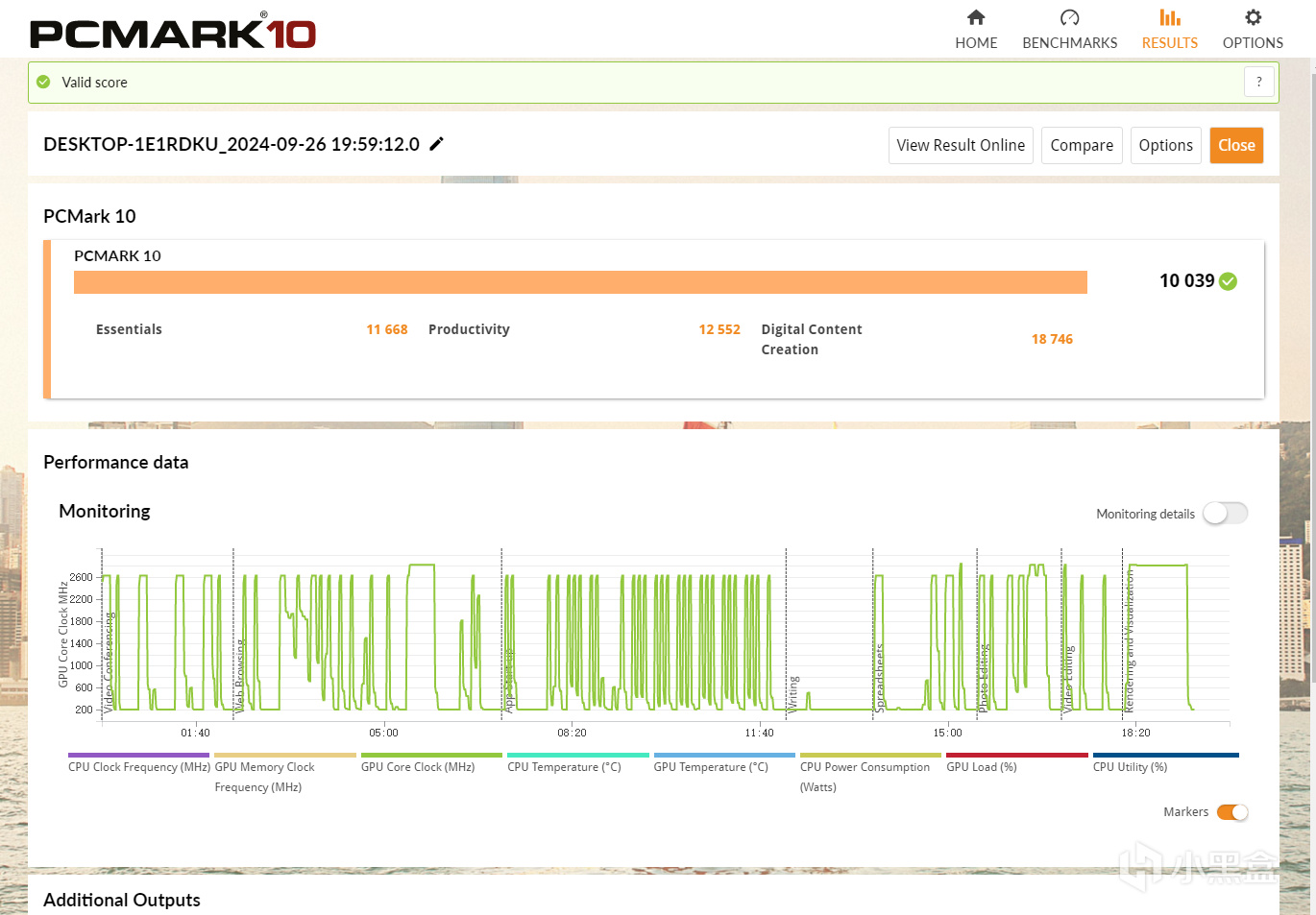The image size is (1316, 915).
Task: Click Digital Content Creation score 18 746
Action: [x=1052, y=339]
